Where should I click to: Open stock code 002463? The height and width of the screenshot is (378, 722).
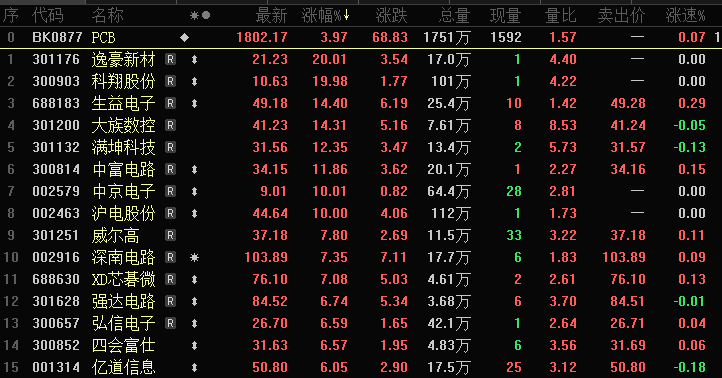[x=56, y=214]
